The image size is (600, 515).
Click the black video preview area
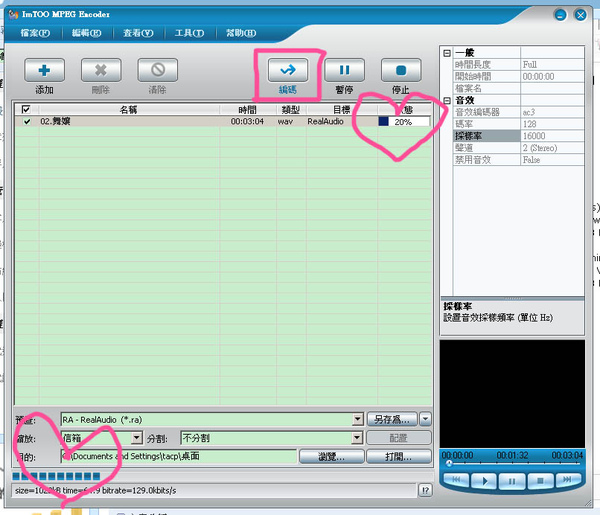coord(512,394)
